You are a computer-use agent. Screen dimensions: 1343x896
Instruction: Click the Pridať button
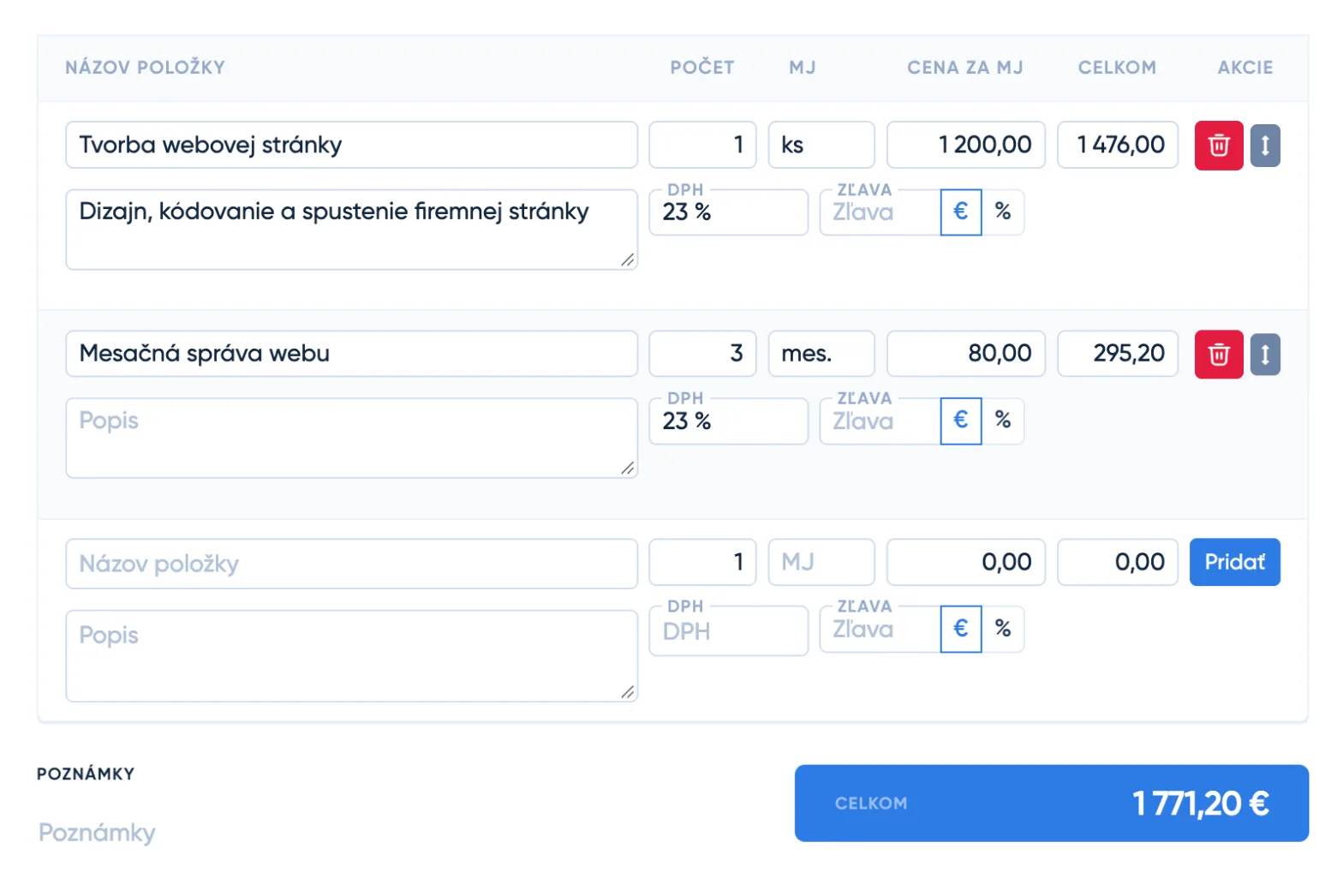(x=1234, y=562)
